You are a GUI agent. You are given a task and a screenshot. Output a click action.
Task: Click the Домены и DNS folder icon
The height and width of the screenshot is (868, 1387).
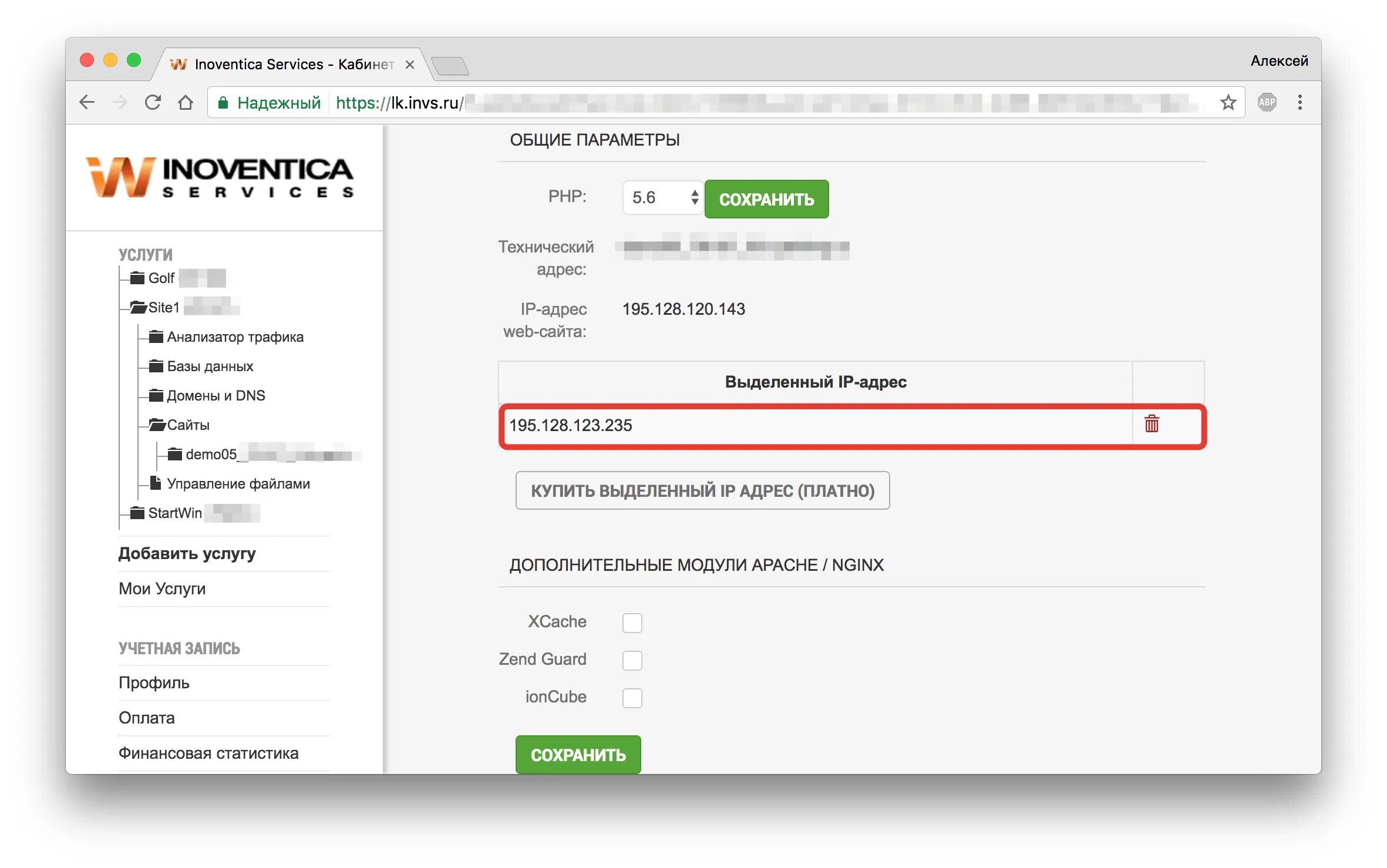click(x=156, y=395)
